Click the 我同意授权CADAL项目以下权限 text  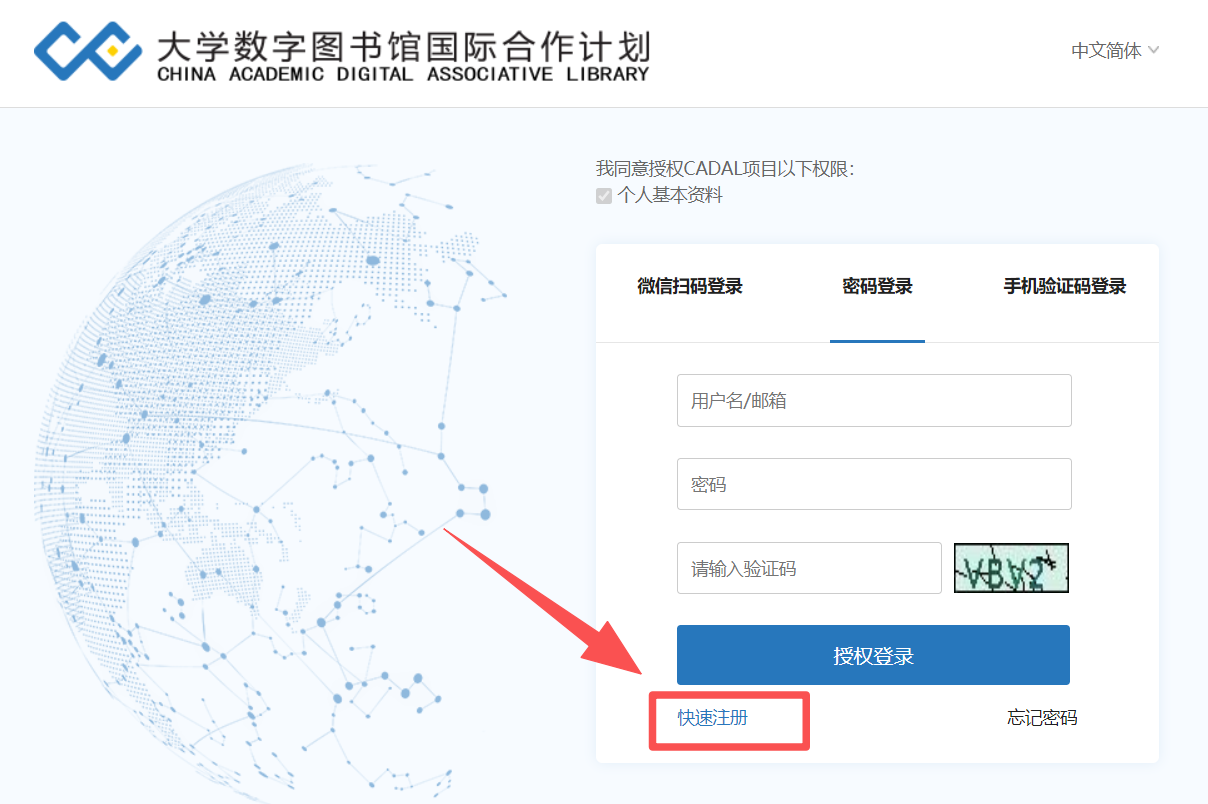tap(725, 169)
